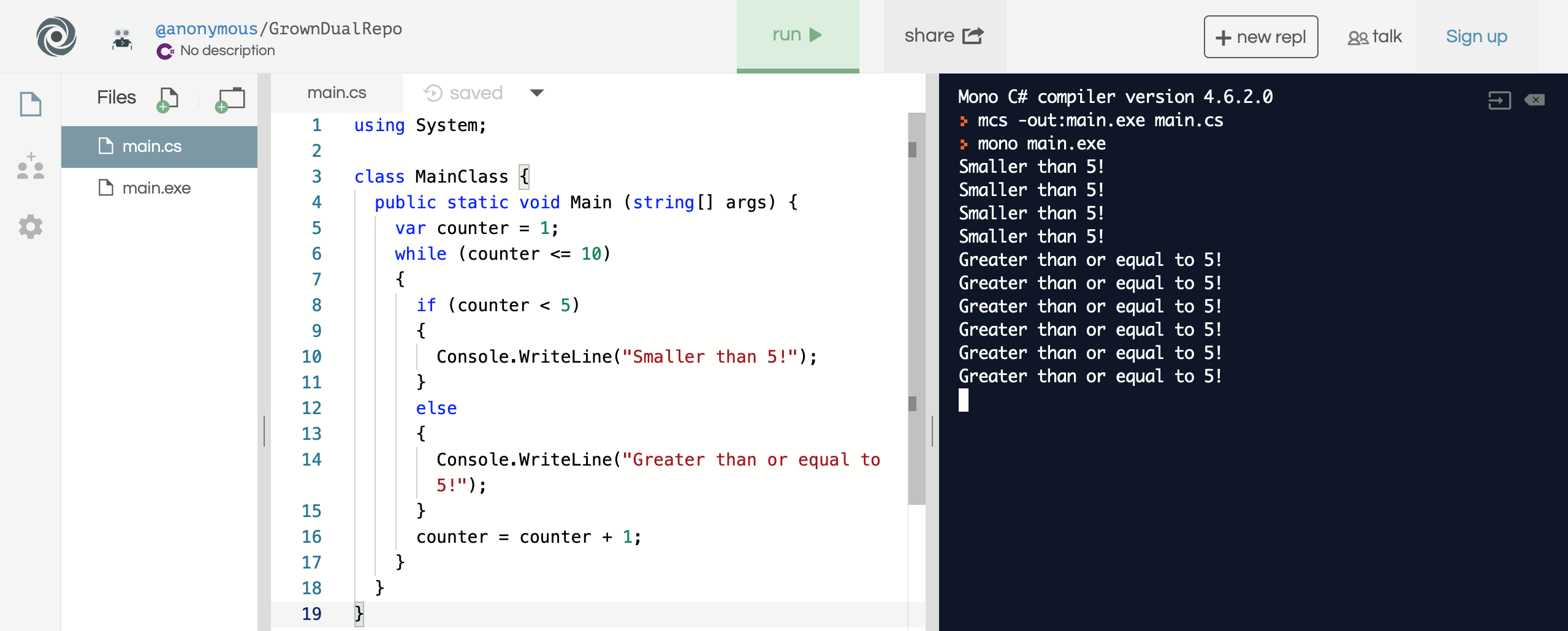Open the multiplayer people sidebar icon
This screenshot has width=1568, height=631.
pos(31,166)
